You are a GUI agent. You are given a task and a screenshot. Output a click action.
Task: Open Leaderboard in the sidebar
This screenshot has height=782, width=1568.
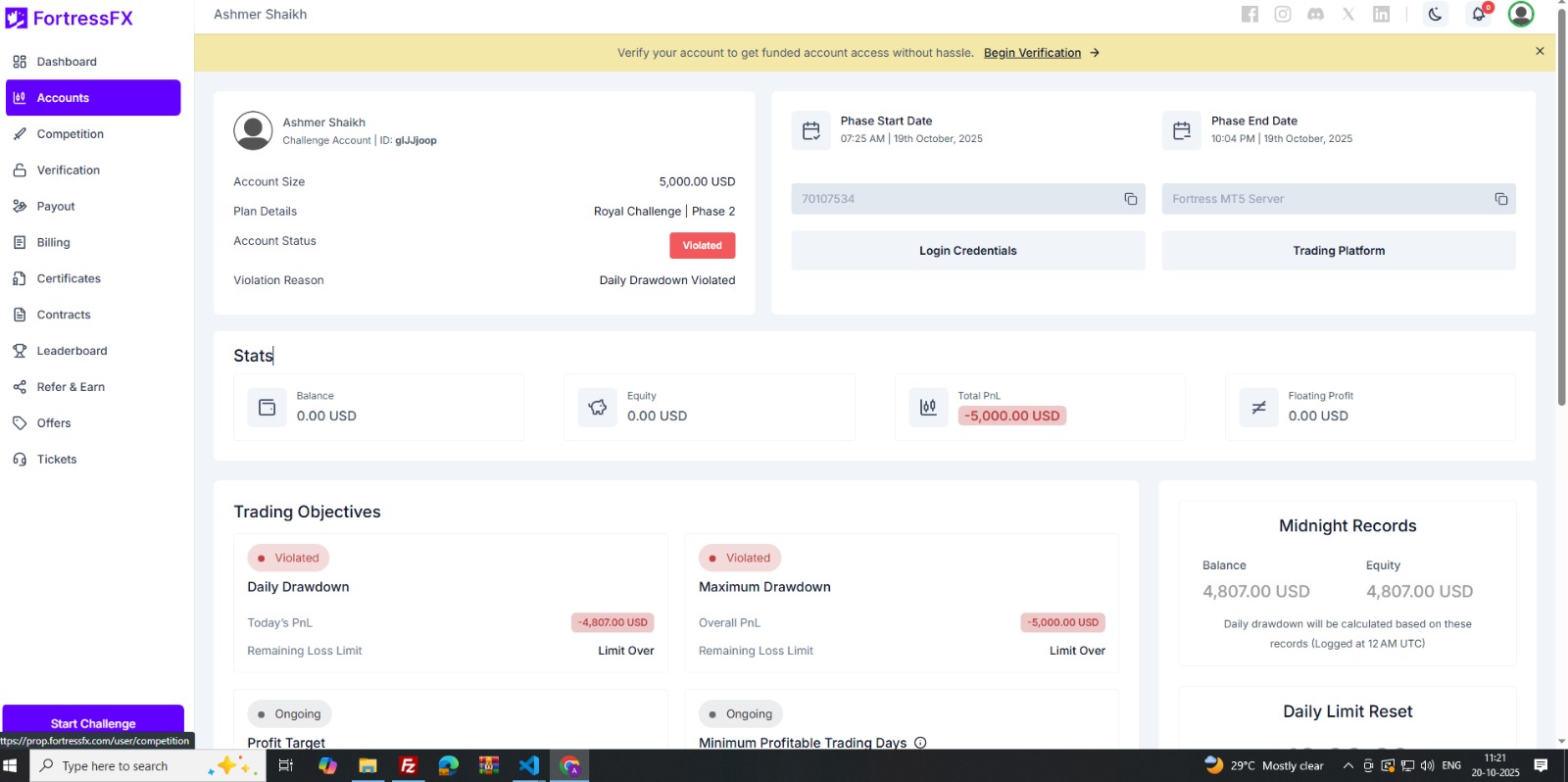click(72, 351)
